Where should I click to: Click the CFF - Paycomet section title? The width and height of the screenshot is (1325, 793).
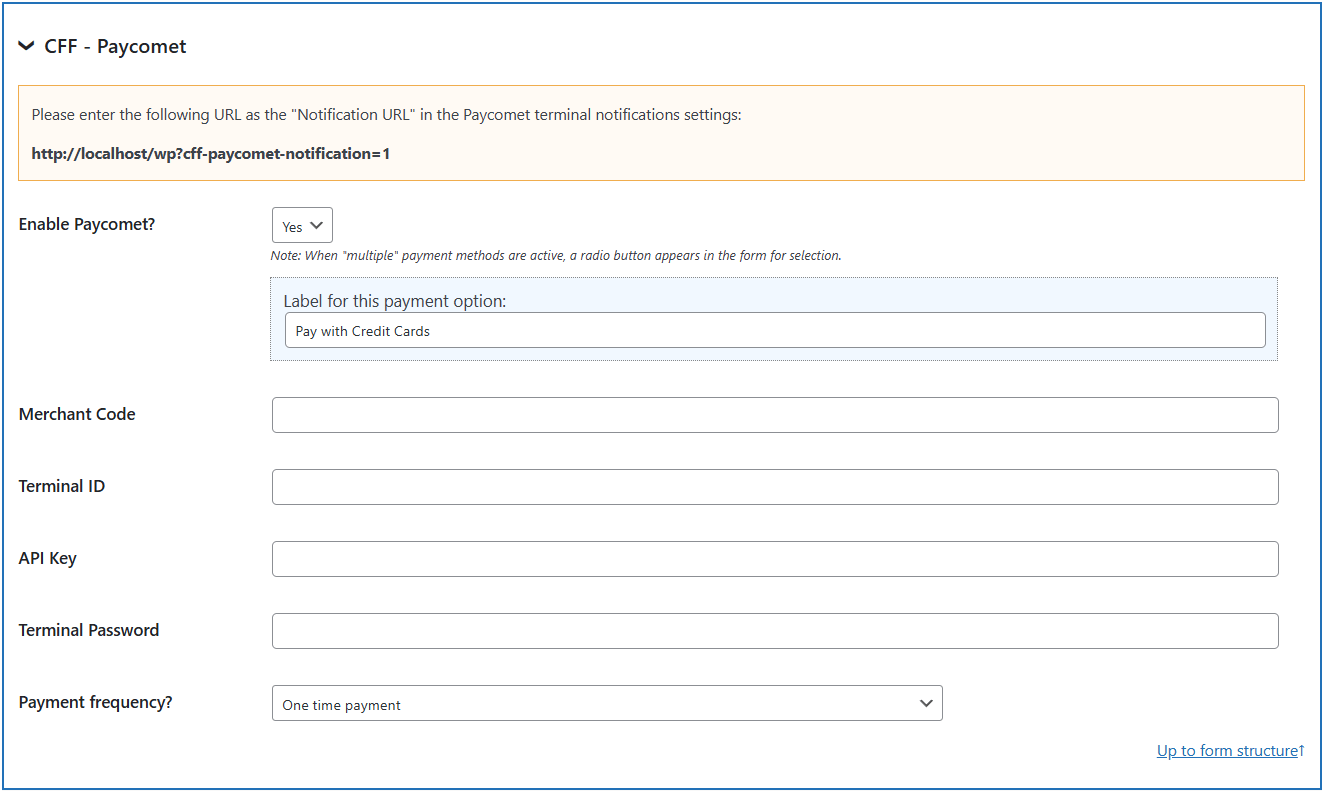tap(115, 47)
